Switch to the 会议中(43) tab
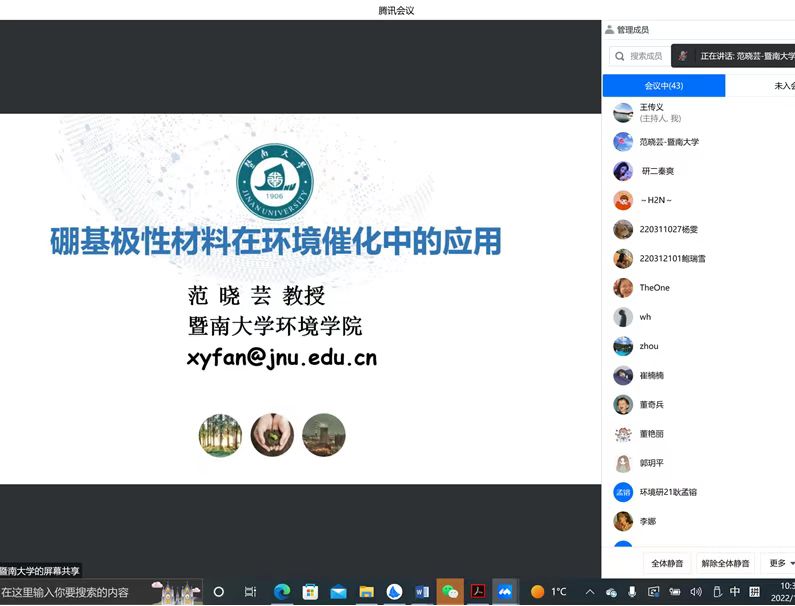The height and width of the screenshot is (606, 795). pos(664,86)
